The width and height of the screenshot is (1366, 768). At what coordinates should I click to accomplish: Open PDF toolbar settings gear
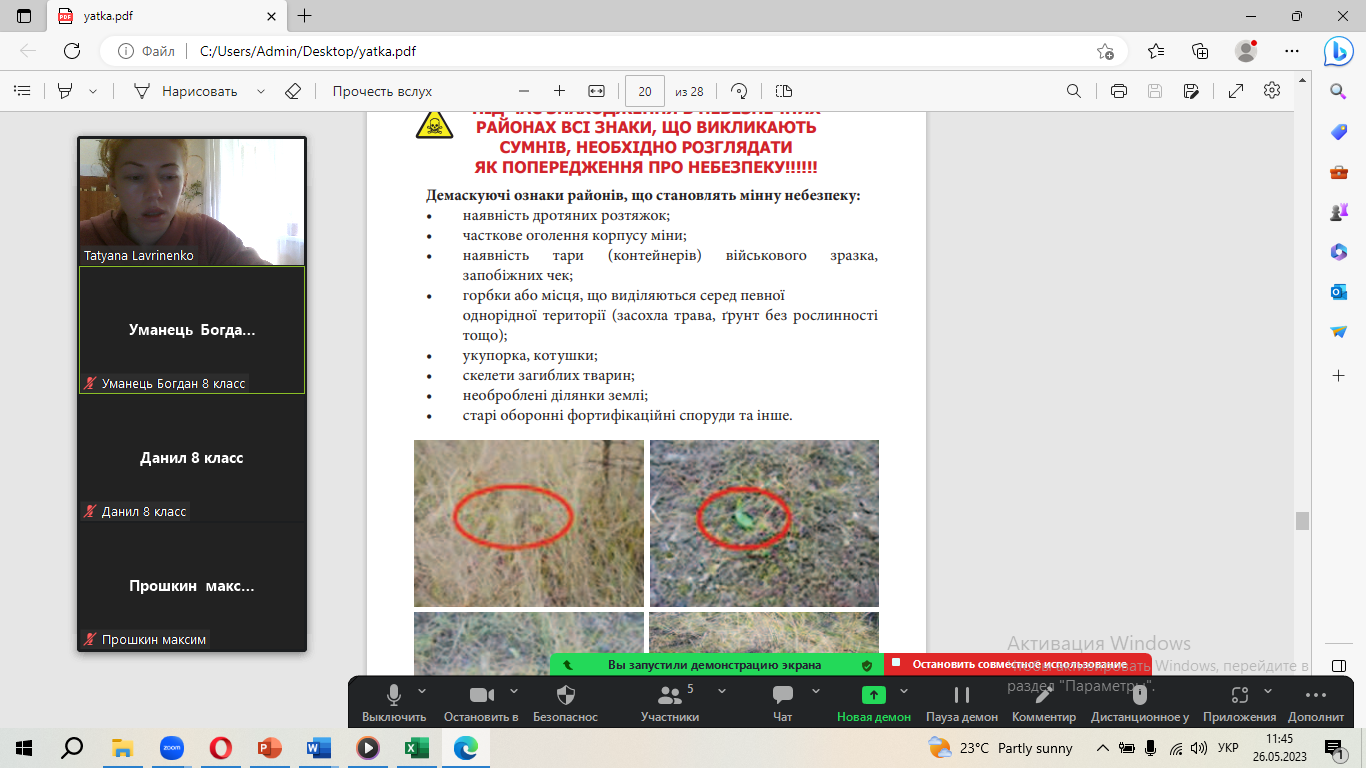pos(1272,91)
